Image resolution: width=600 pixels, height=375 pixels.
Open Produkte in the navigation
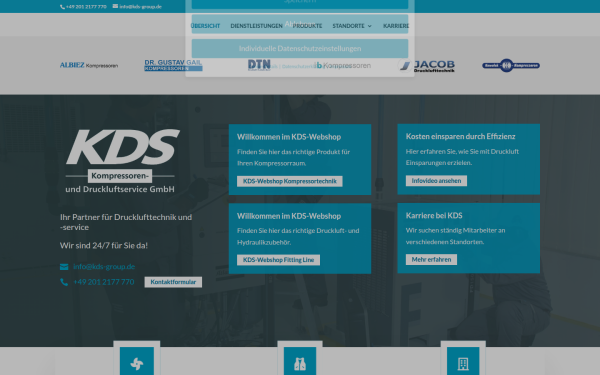307,26
